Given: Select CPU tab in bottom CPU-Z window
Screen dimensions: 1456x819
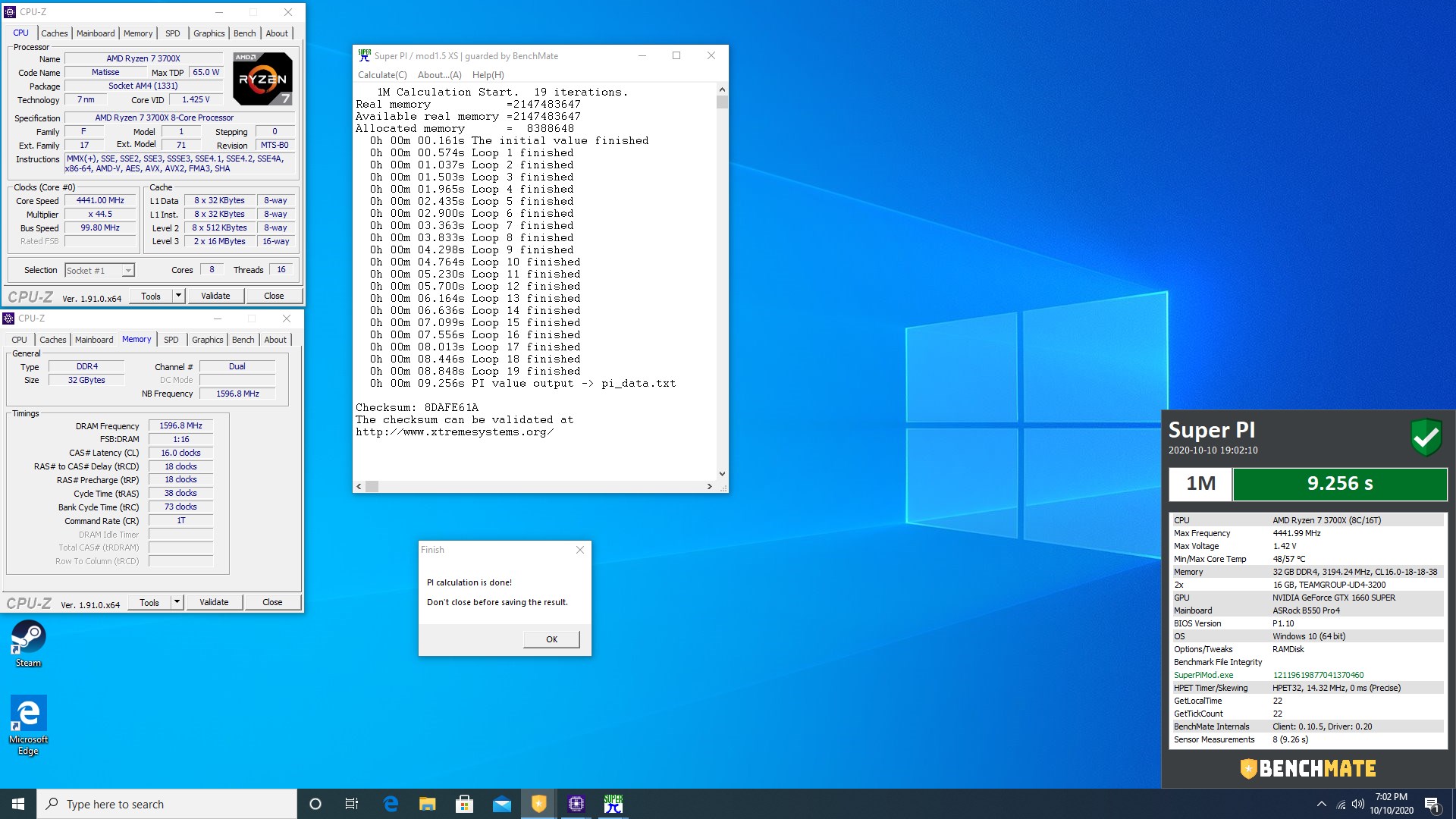Looking at the screenshot, I should pyautogui.click(x=20, y=340).
